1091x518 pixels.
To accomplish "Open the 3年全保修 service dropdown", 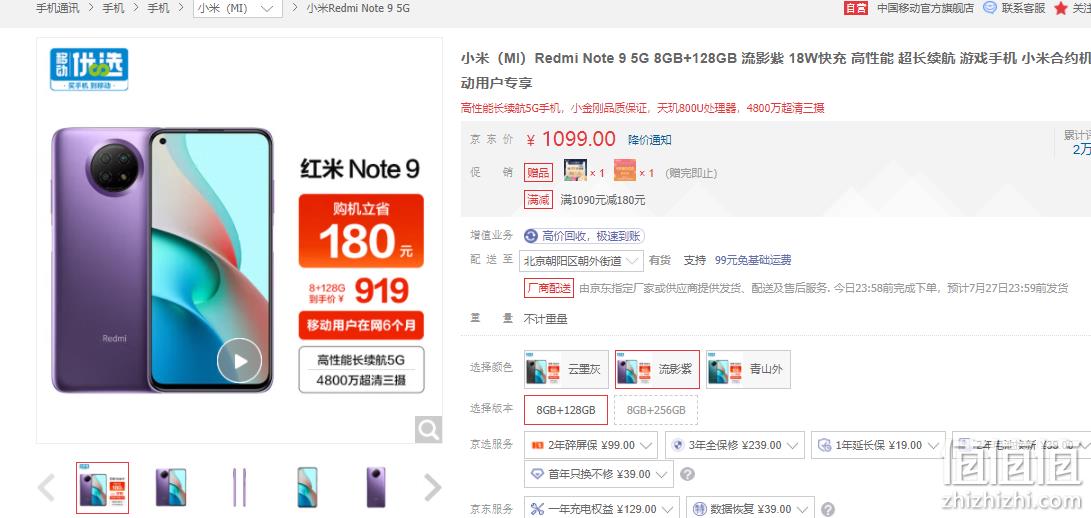I will point(734,445).
